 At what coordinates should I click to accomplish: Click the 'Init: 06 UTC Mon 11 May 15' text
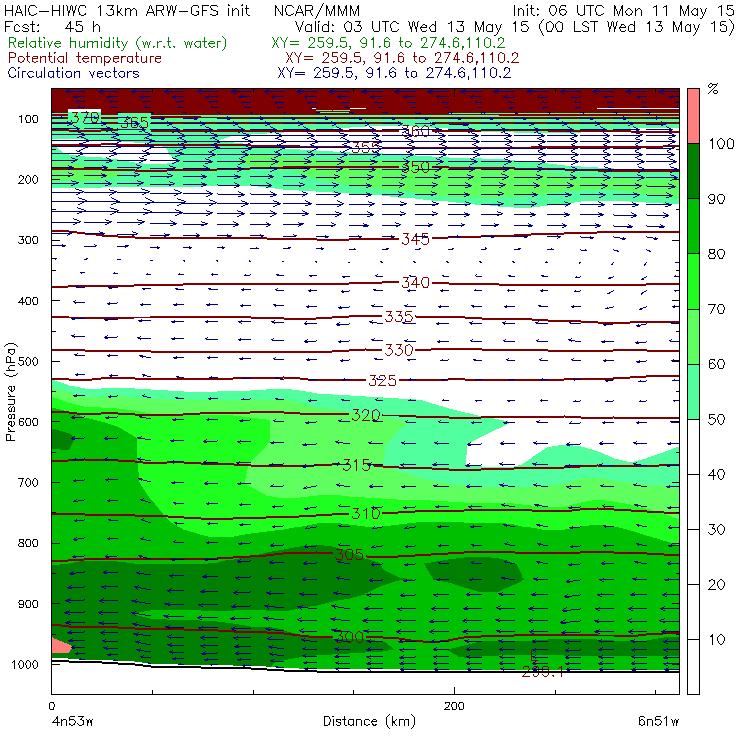click(x=623, y=11)
